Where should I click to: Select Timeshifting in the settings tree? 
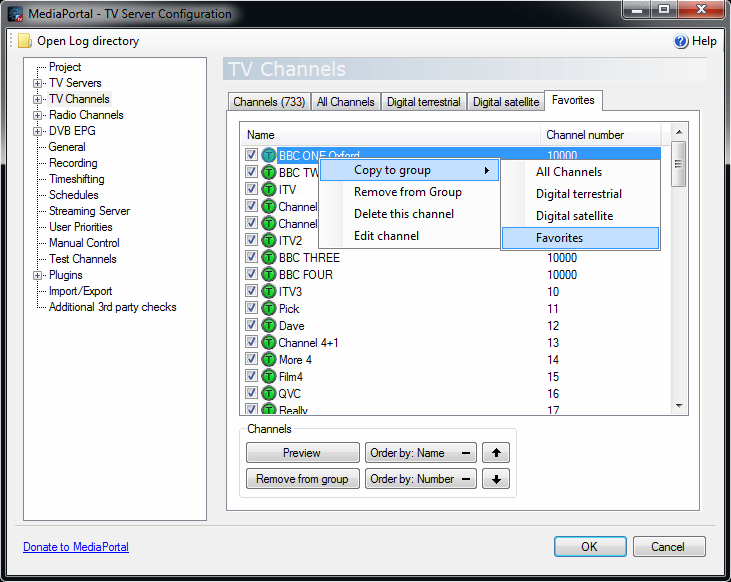(76, 179)
